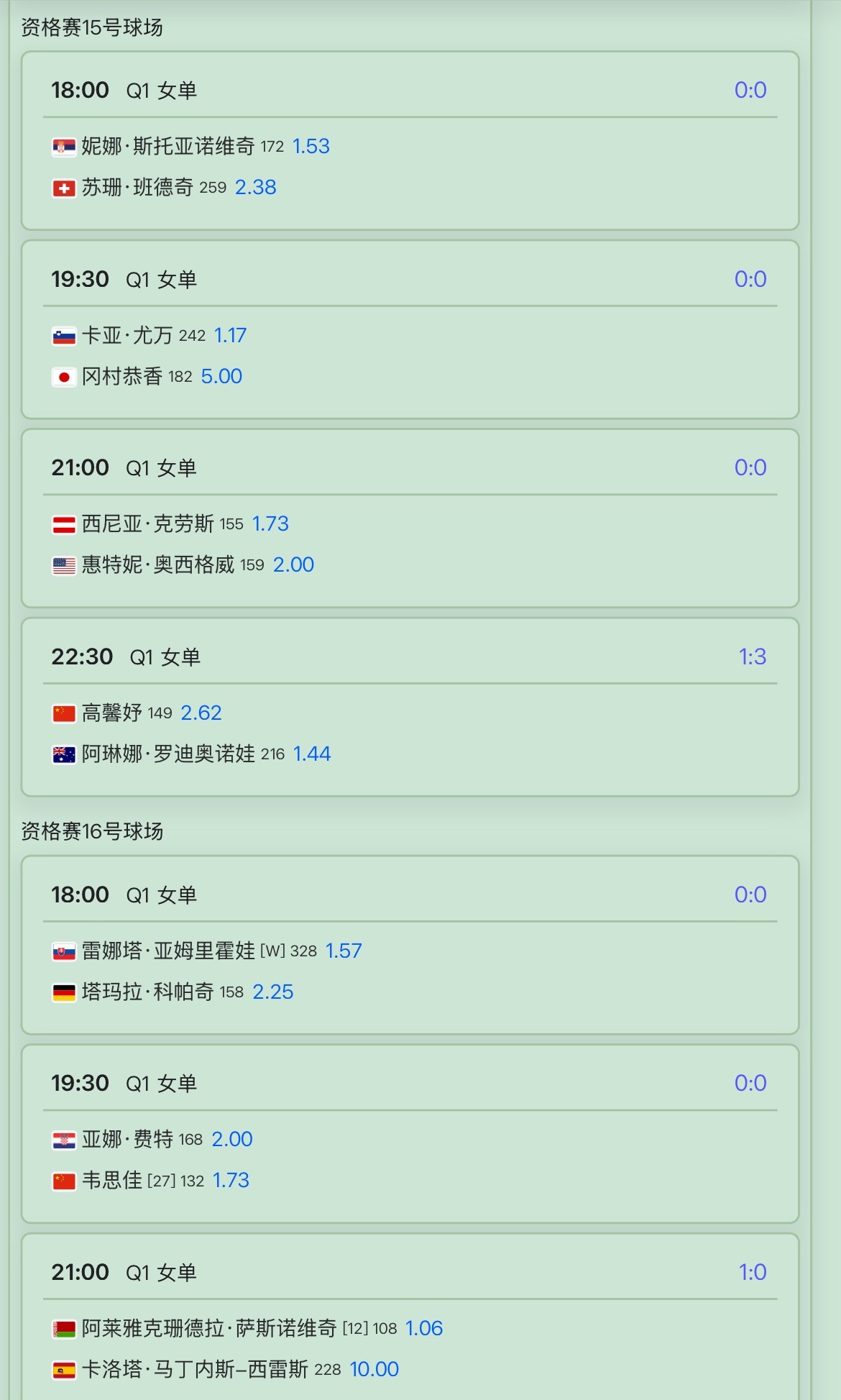Click the Belarus flag beside 阿莱雅克珊德拉·萨斯诺维奇
Screen dimensions: 841x1400
pos(64,1330)
